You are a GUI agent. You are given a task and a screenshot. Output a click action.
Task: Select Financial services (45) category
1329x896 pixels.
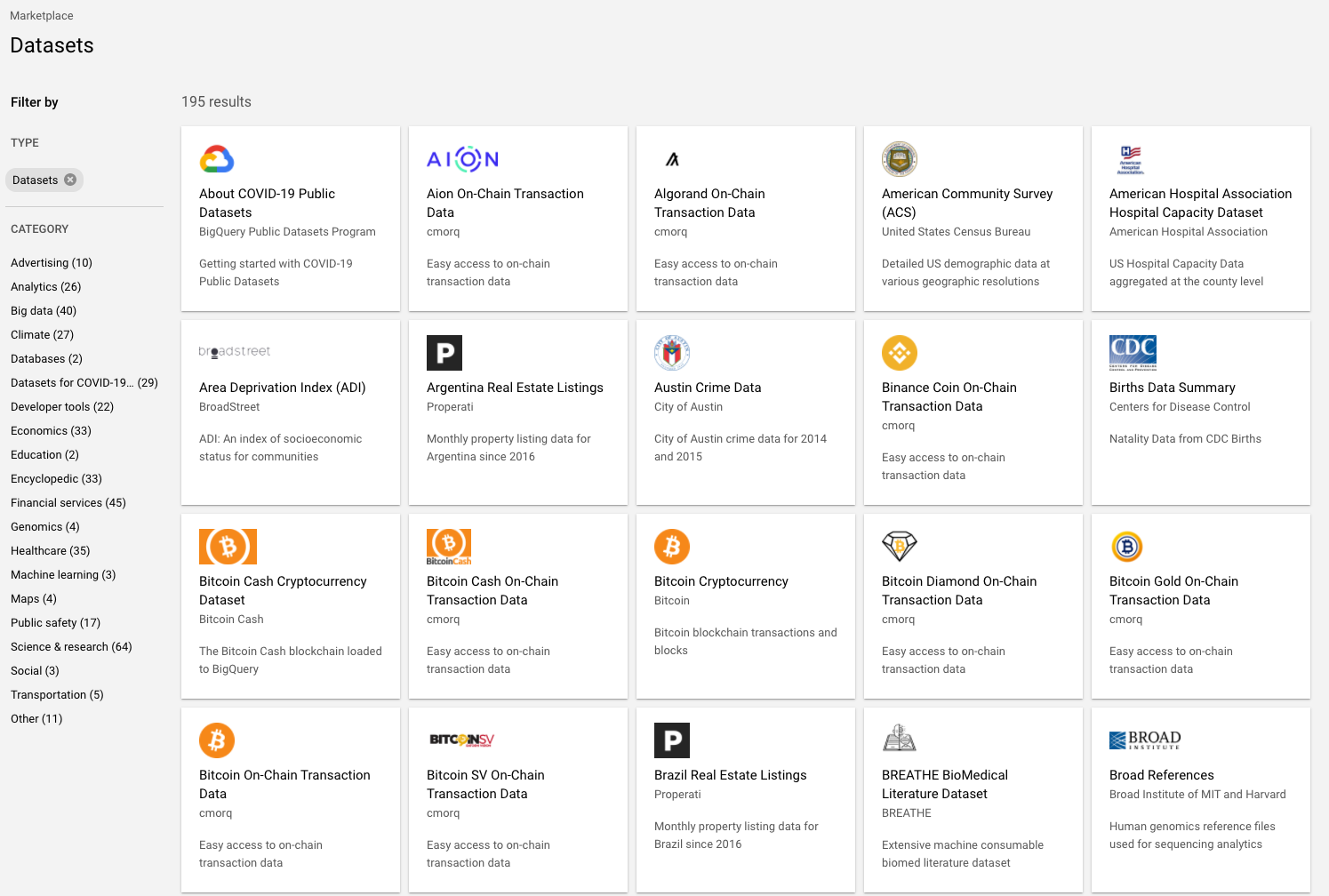pos(68,503)
